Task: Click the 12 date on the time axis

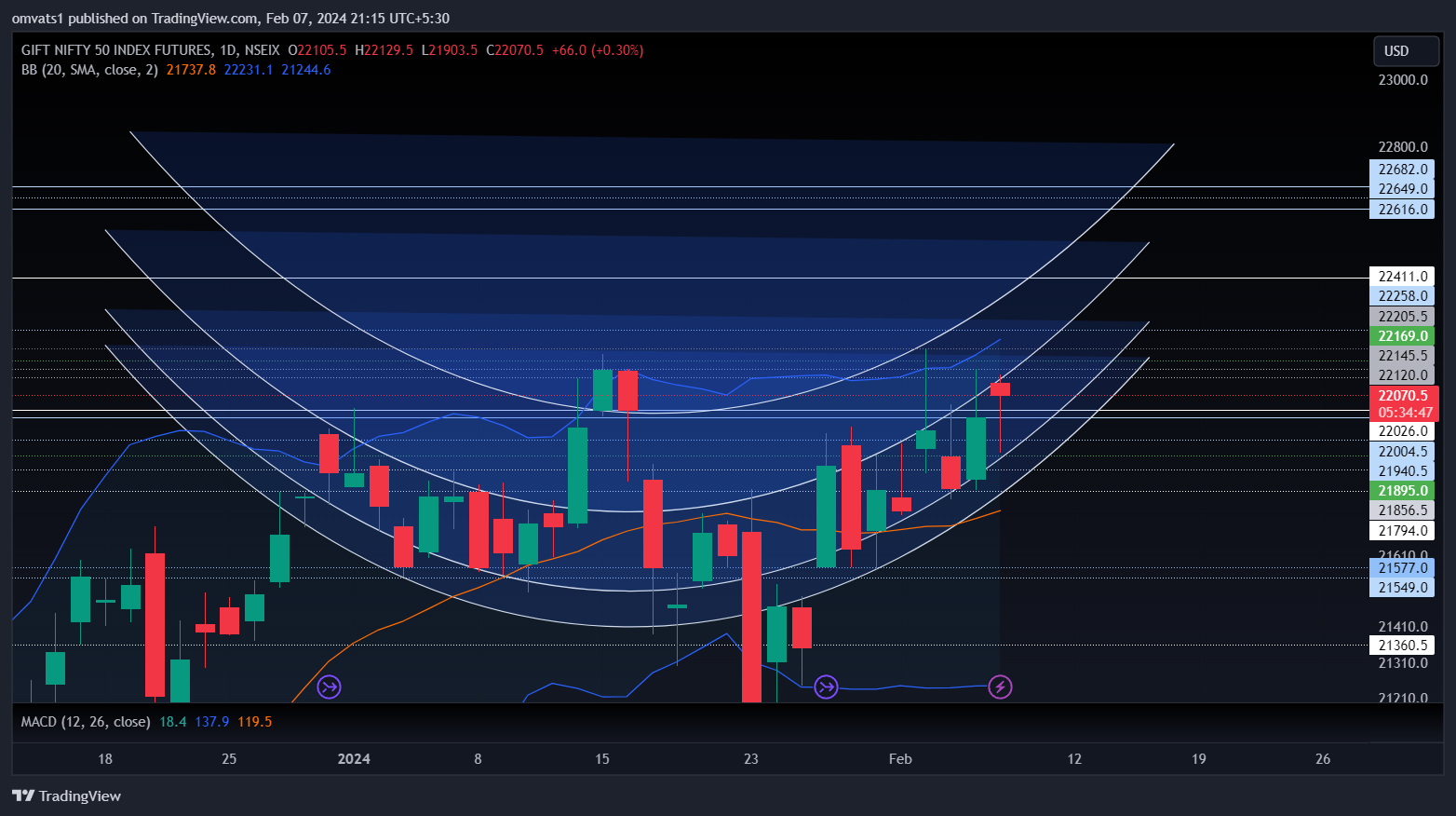Action: tap(1074, 759)
